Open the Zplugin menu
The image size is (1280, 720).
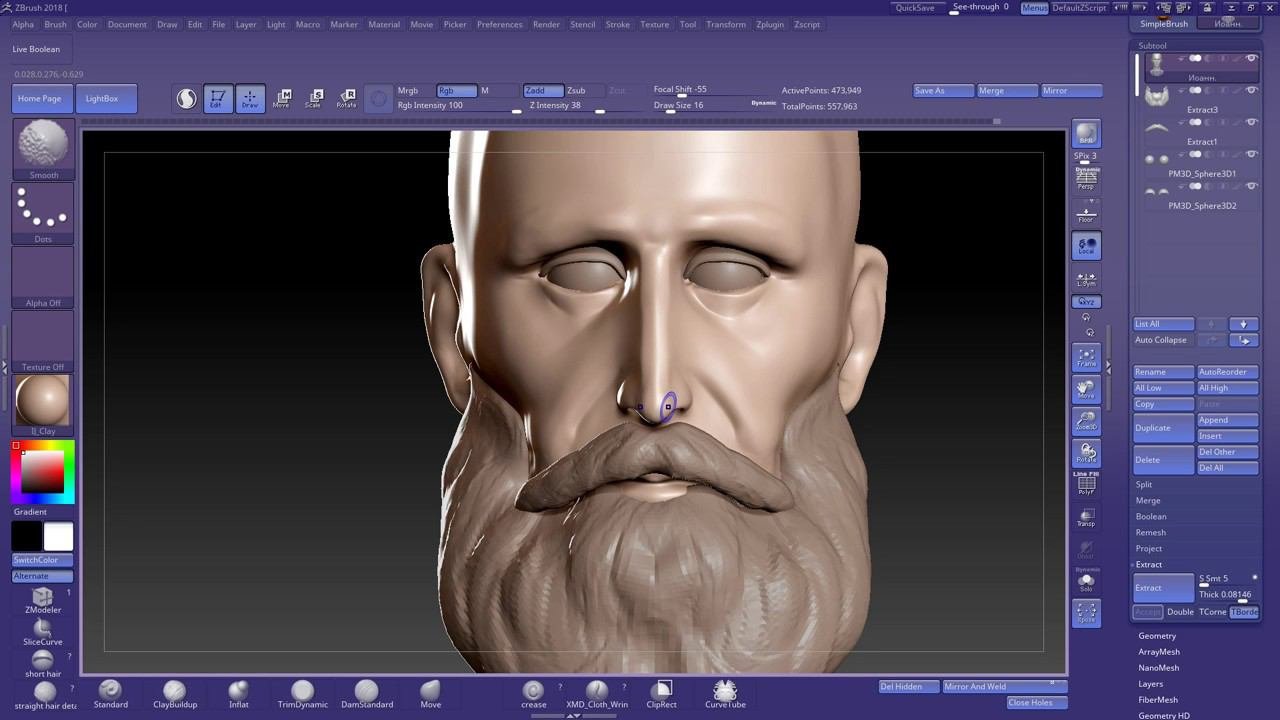770,24
